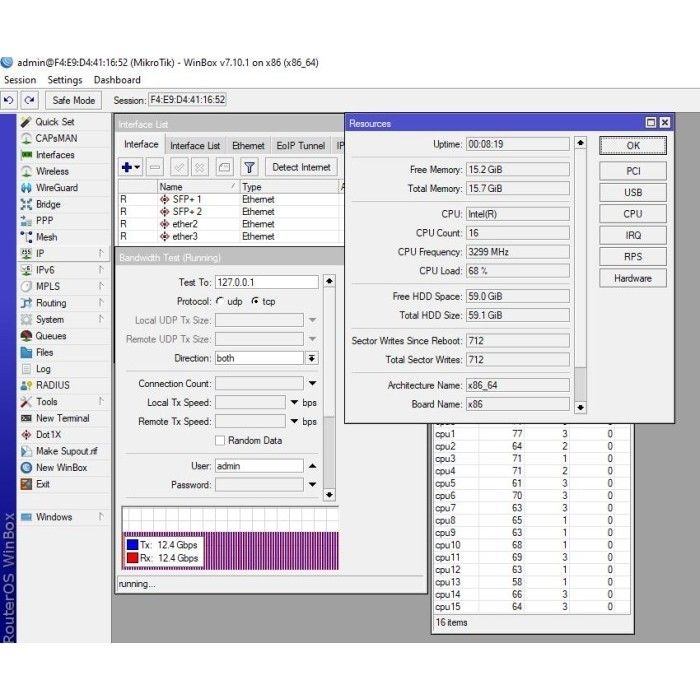700x700 pixels.
Task: Click the comment interface button
Action: (x=224, y=167)
